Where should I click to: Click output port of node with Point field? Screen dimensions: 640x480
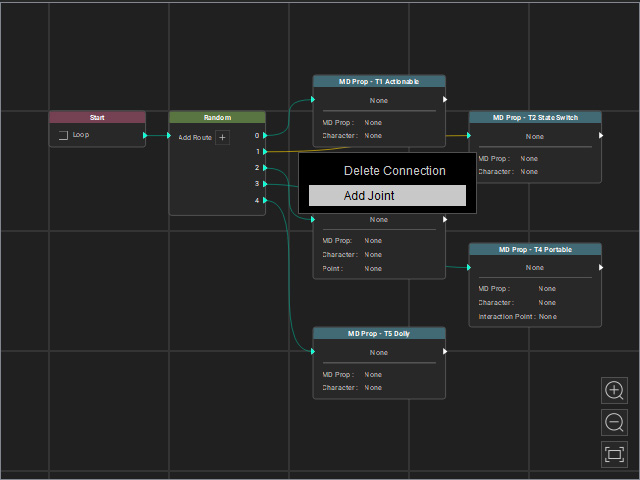pos(445,219)
